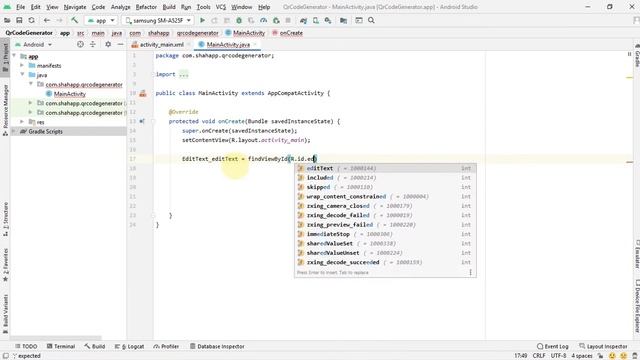Close the MainActivity.java tab

[255, 44]
